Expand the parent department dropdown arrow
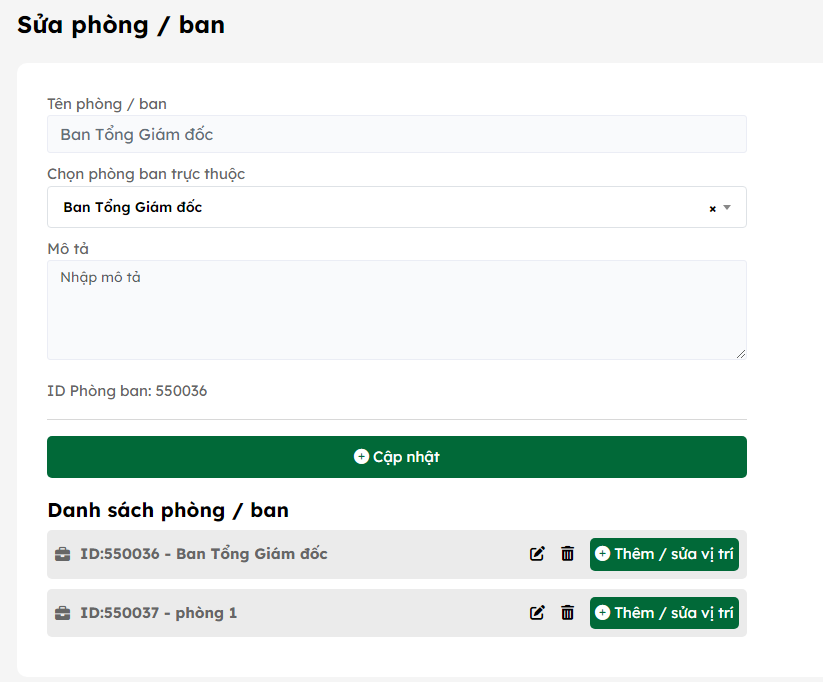This screenshot has height=682, width=823. 727,208
